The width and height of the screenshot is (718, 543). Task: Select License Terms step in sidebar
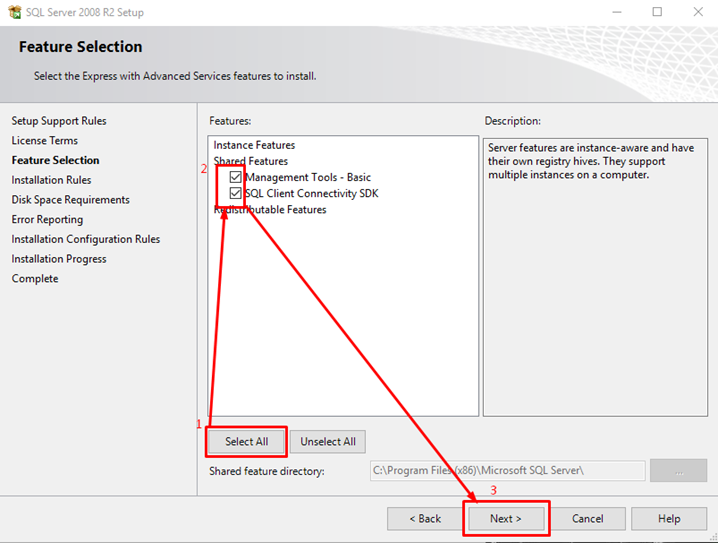[45, 141]
